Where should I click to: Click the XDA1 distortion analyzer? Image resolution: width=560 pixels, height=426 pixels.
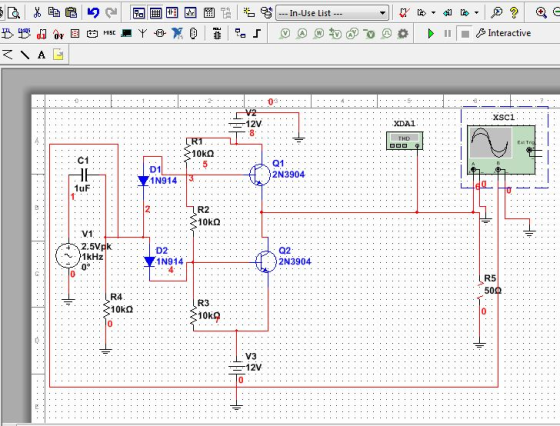pyautogui.click(x=404, y=140)
